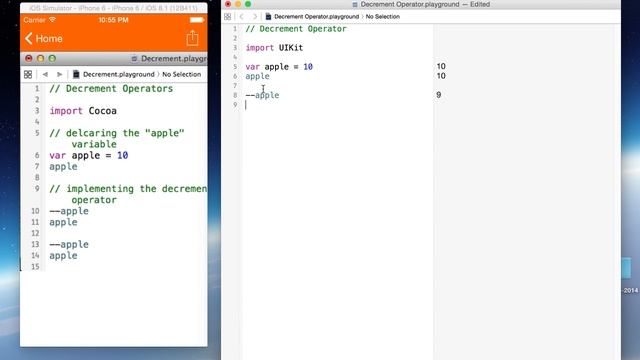Go back with the left chevron in Xcode jump bar
The image size is (640, 360).
click(x=242, y=17)
